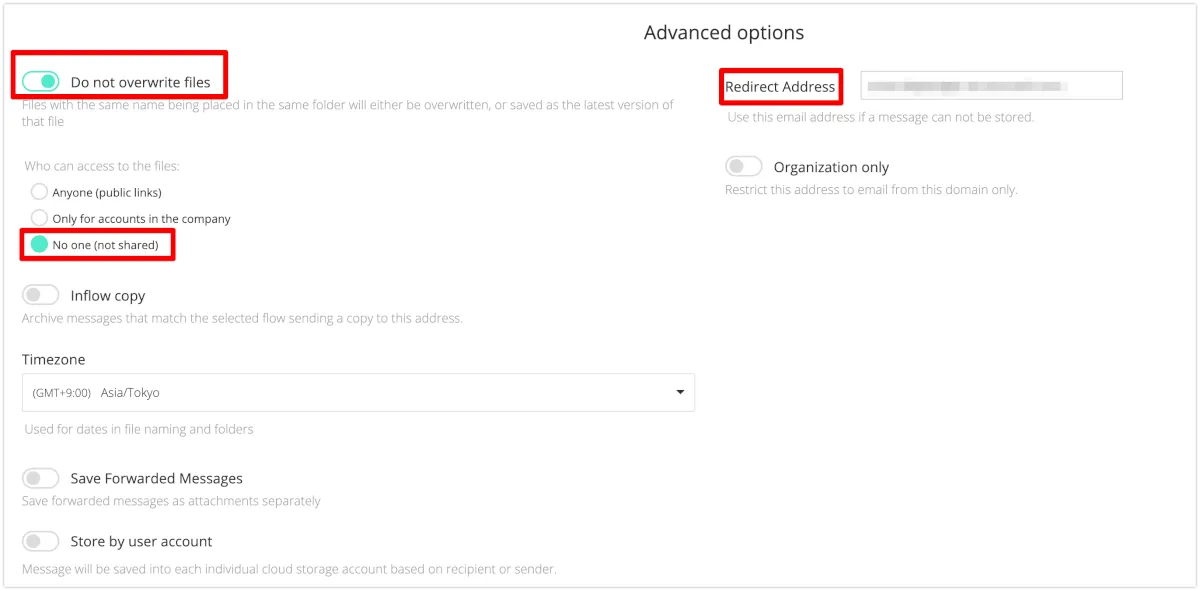This screenshot has width=1200, height=591.
Task: Open the Asia/Tokyo timezone combo box
Action: 357,393
